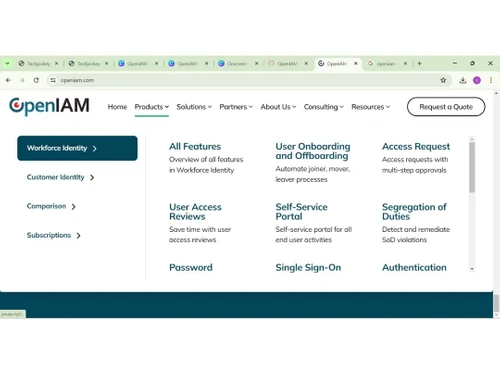This screenshot has height=375, width=500.
Task: Close the openiam Google search tab
Action: pyautogui.click(x=405, y=63)
